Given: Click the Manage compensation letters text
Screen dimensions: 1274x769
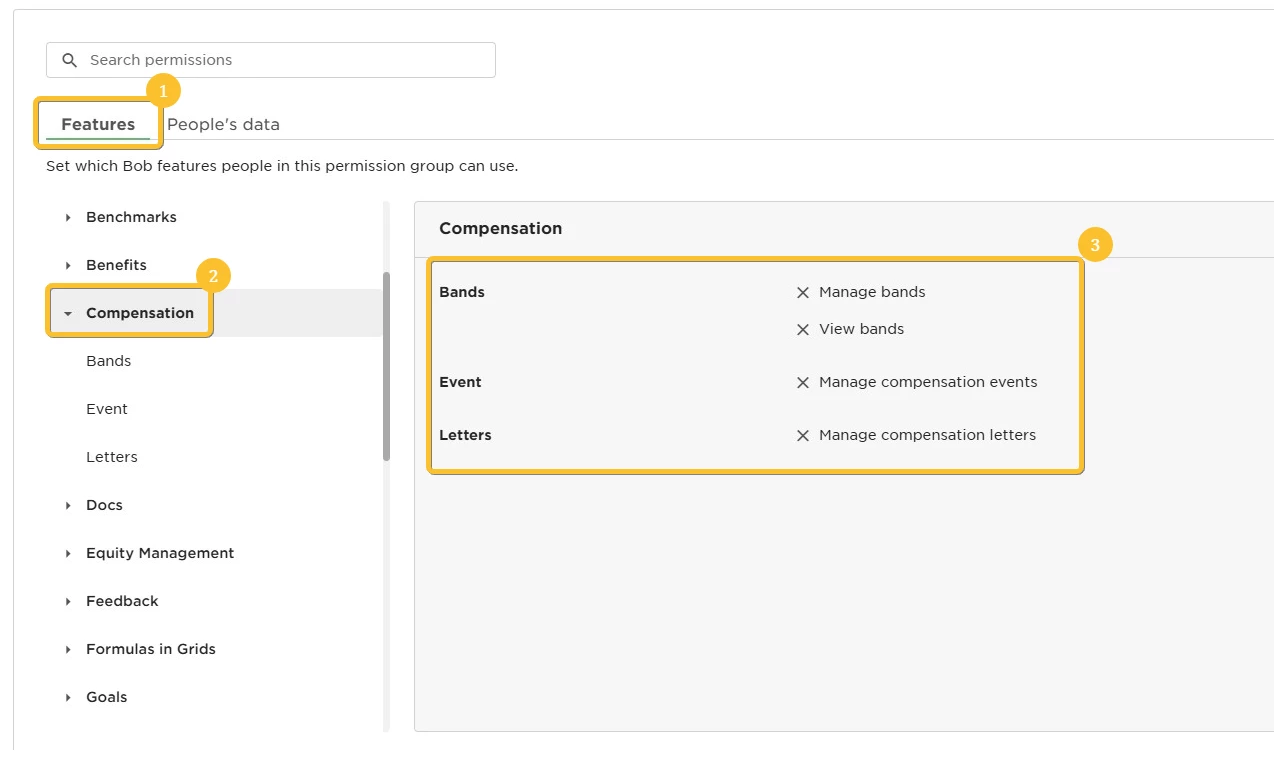Looking at the screenshot, I should click(x=927, y=435).
